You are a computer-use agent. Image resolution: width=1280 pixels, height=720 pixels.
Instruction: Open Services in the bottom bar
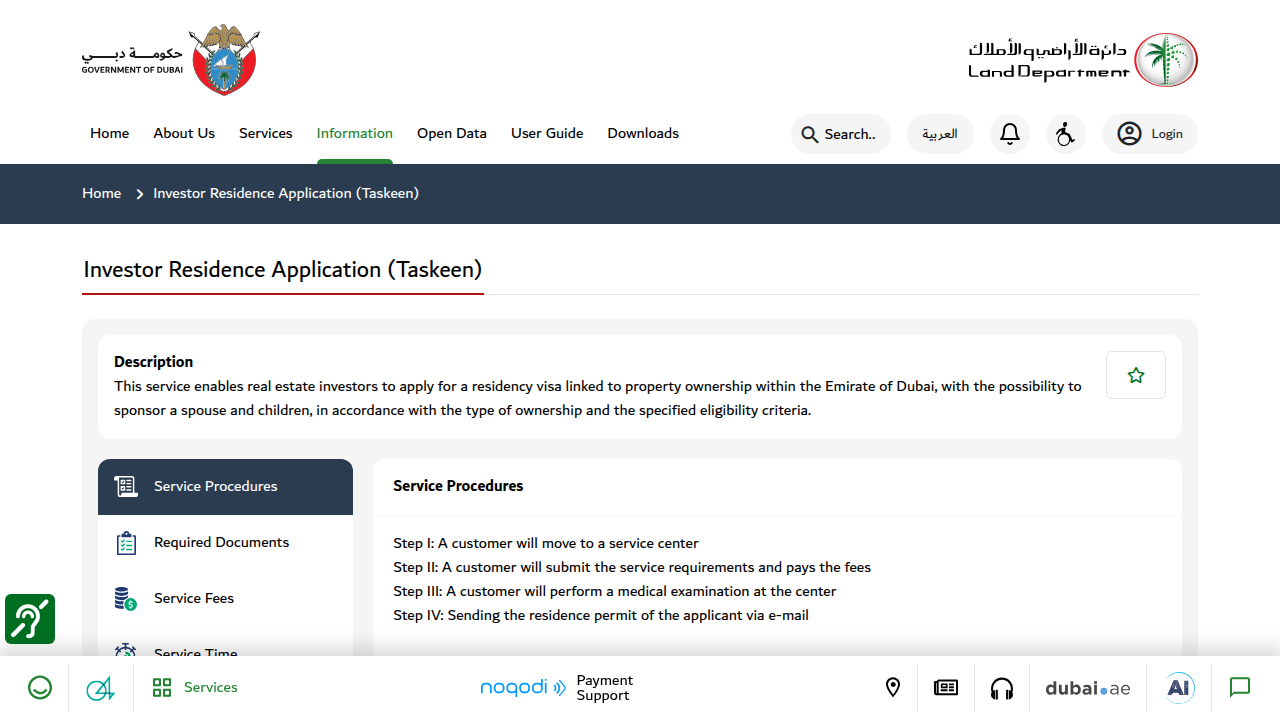click(x=195, y=688)
